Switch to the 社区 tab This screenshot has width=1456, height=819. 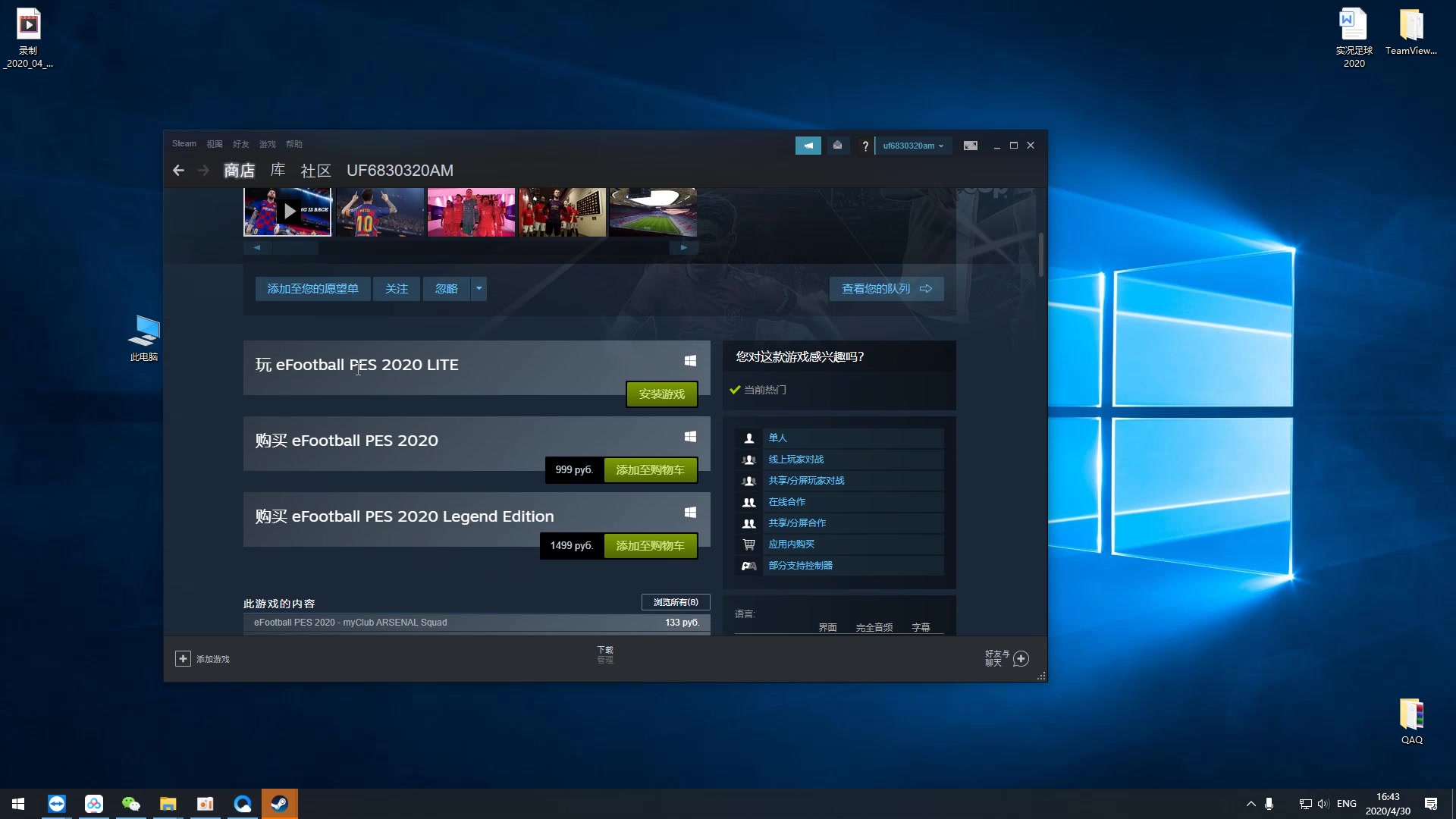[x=316, y=171]
